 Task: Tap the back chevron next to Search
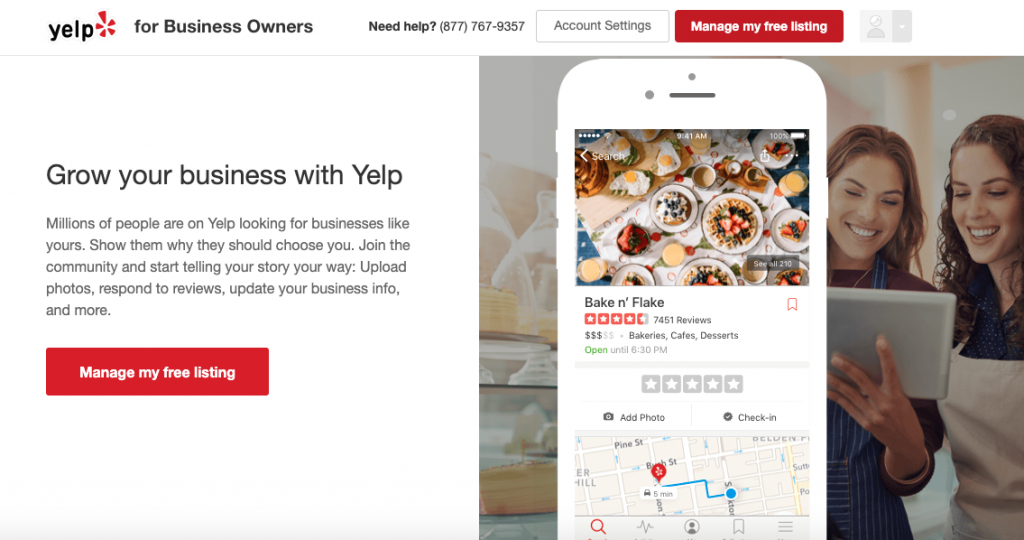click(584, 155)
